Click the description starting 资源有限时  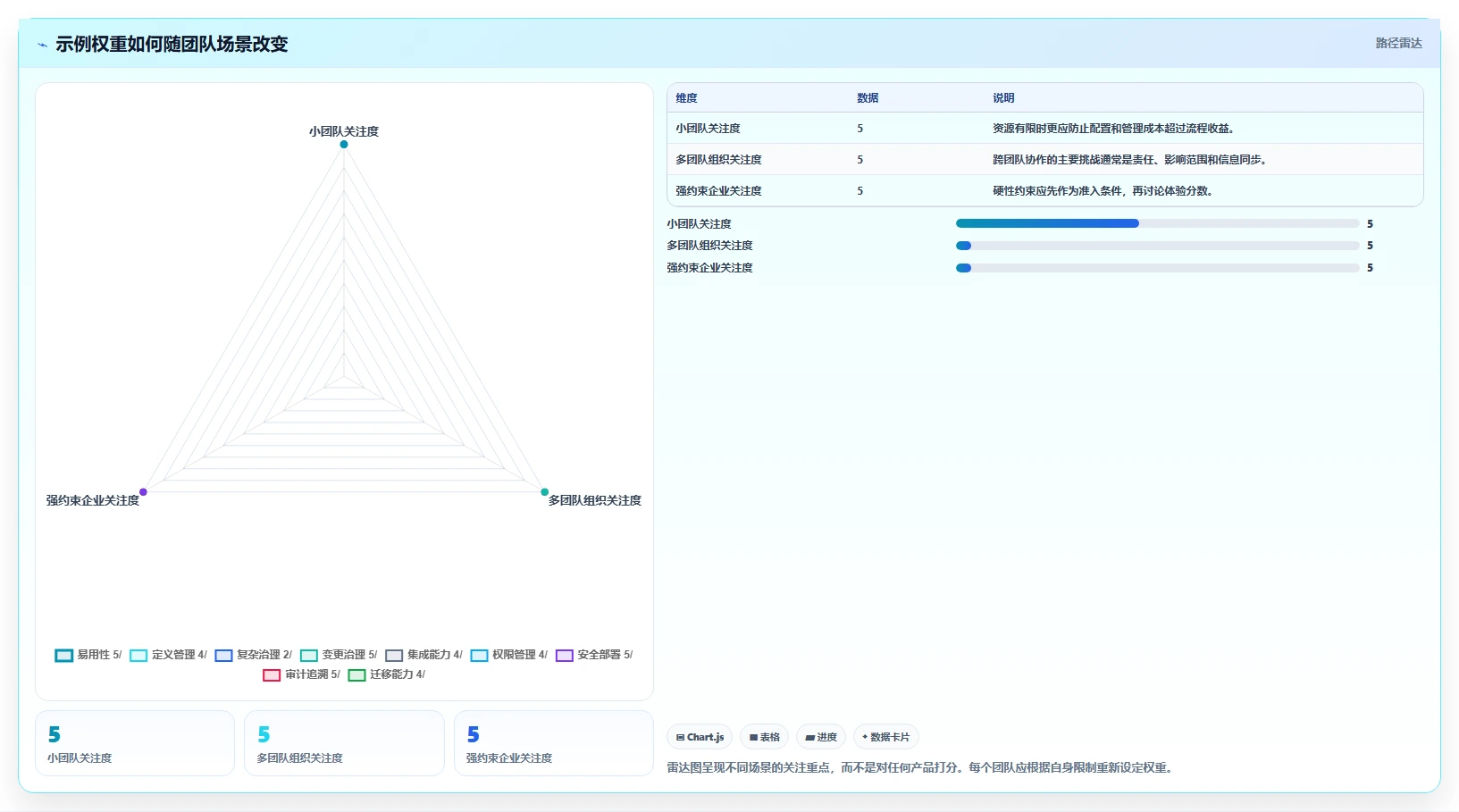1114,129
